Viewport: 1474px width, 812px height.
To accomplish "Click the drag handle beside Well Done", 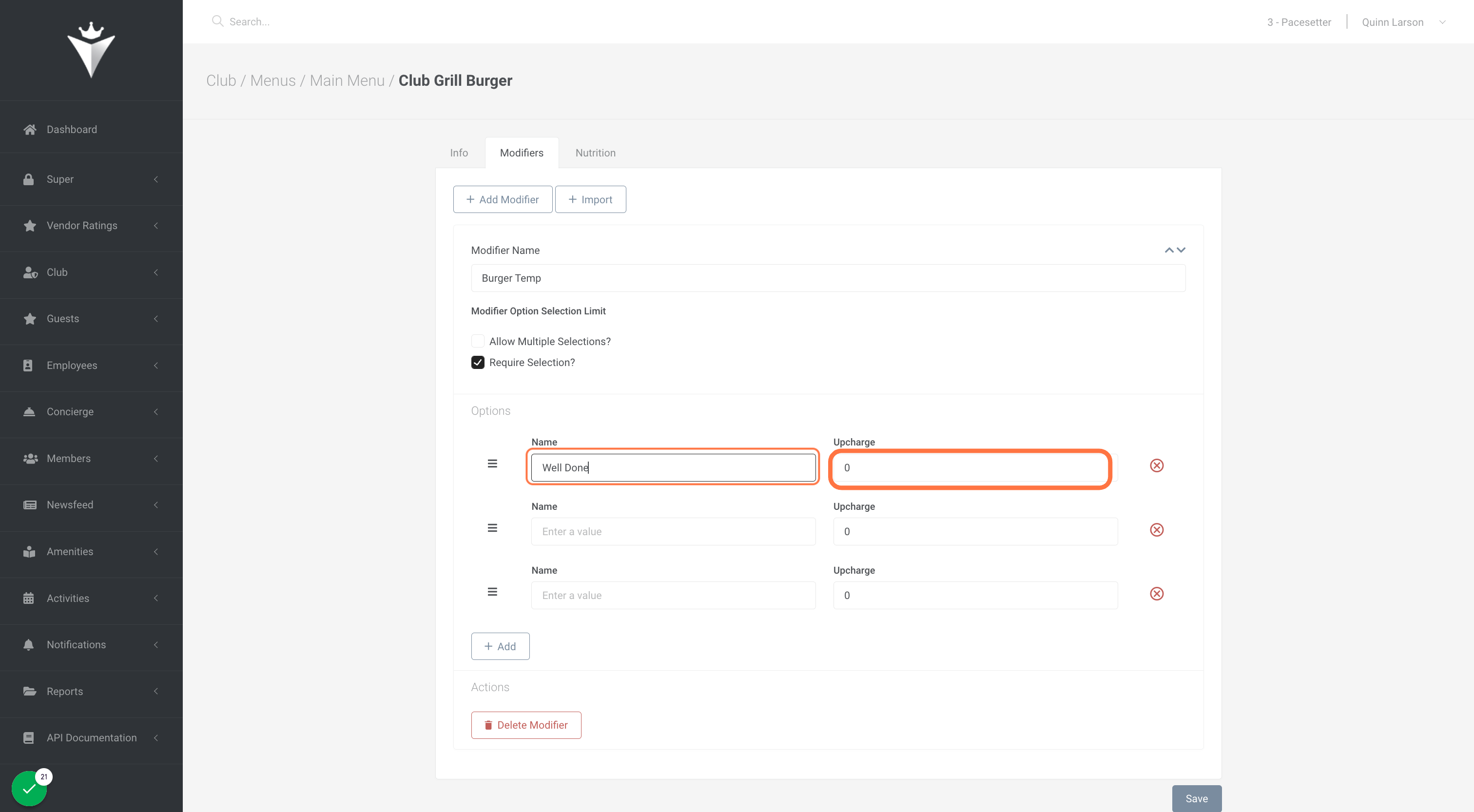I will coord(492,464).
